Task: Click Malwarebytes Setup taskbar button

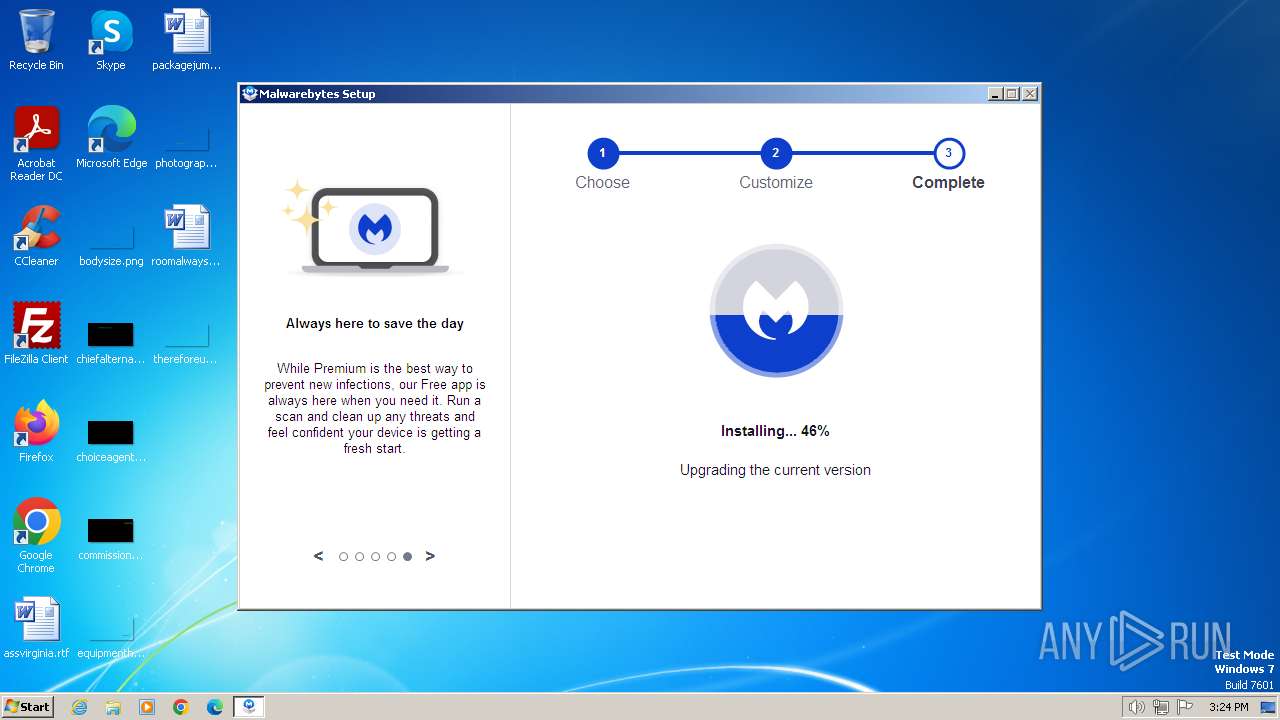Action: coord(249,707)
